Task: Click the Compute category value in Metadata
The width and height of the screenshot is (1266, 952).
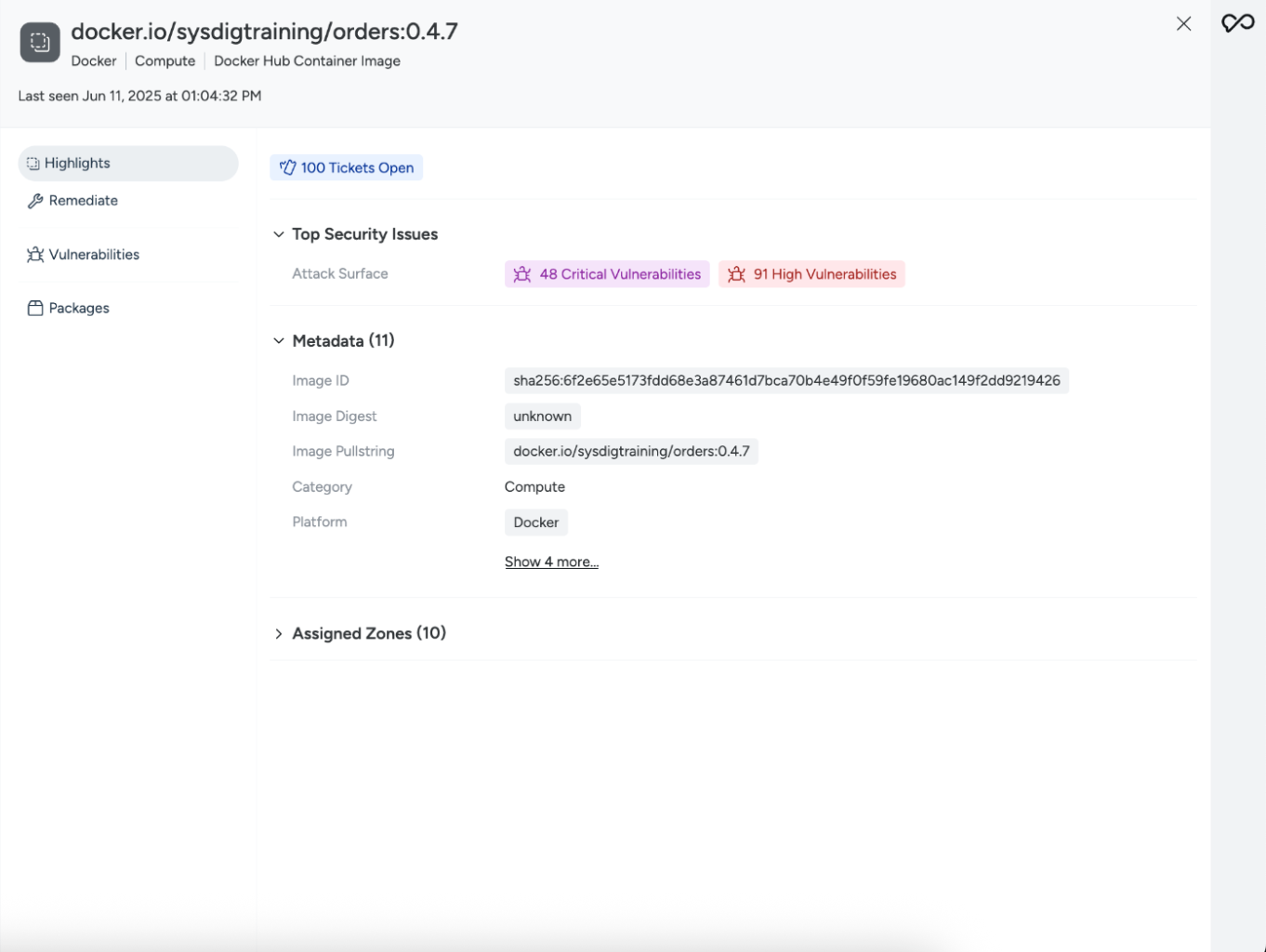Action: [534, 487]
